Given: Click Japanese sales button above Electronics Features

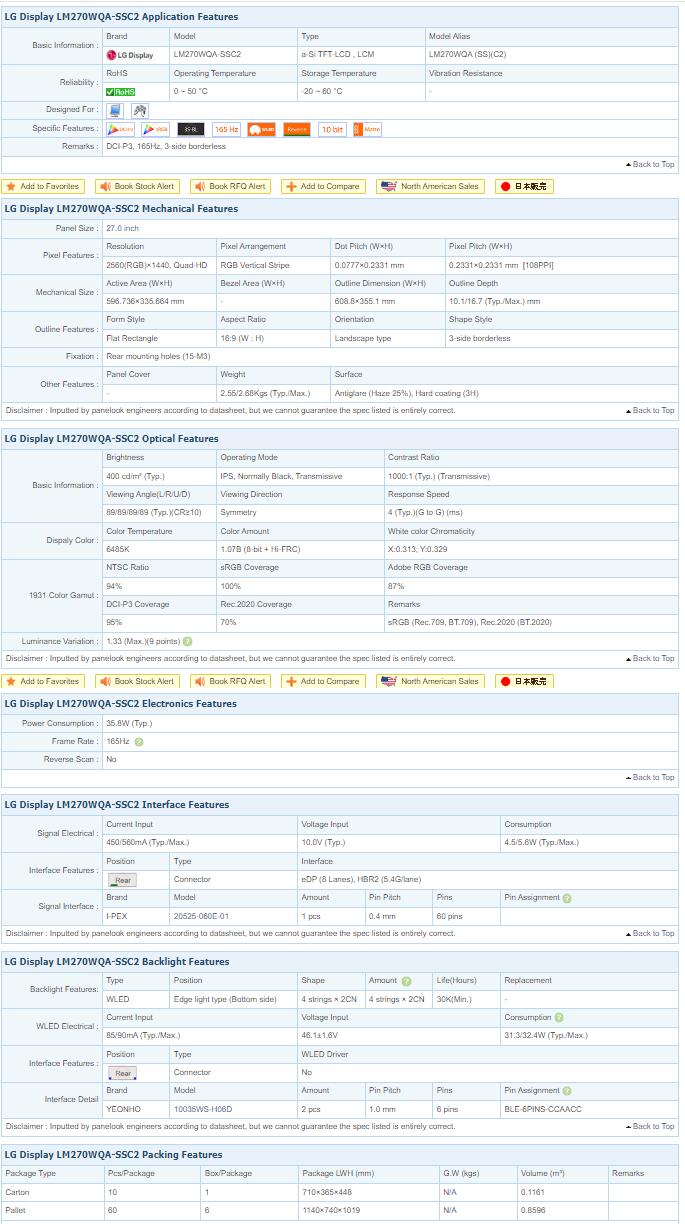Looking at the screenshot, I should 524,681.
